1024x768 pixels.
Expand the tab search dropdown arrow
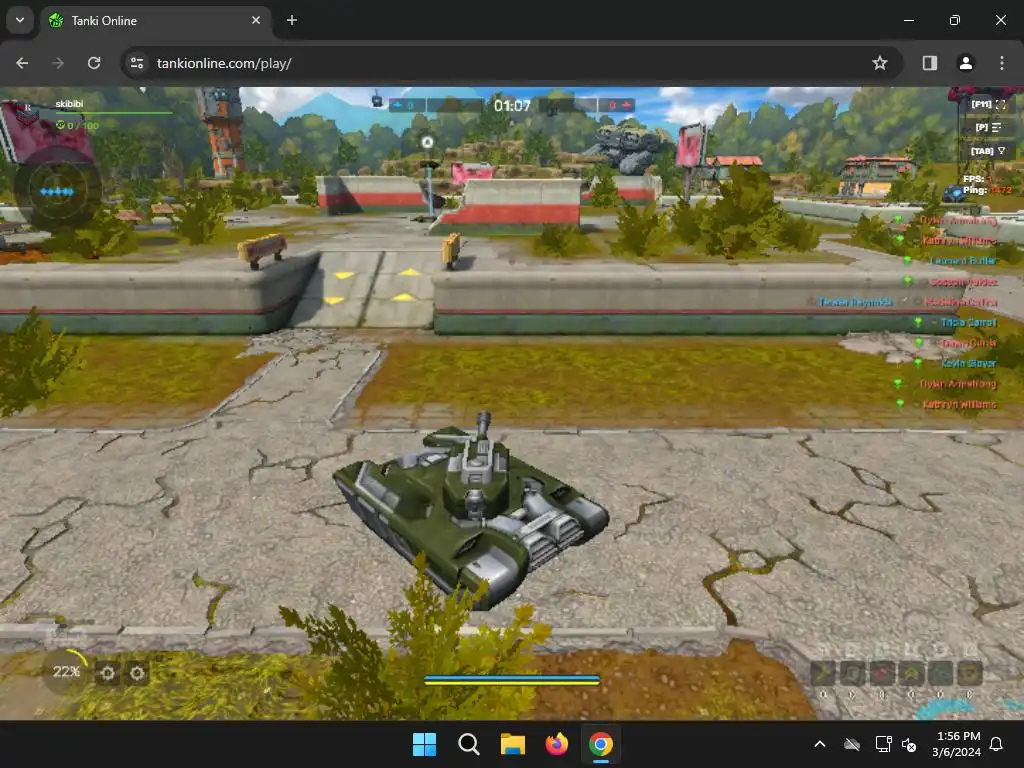point(20,20)
